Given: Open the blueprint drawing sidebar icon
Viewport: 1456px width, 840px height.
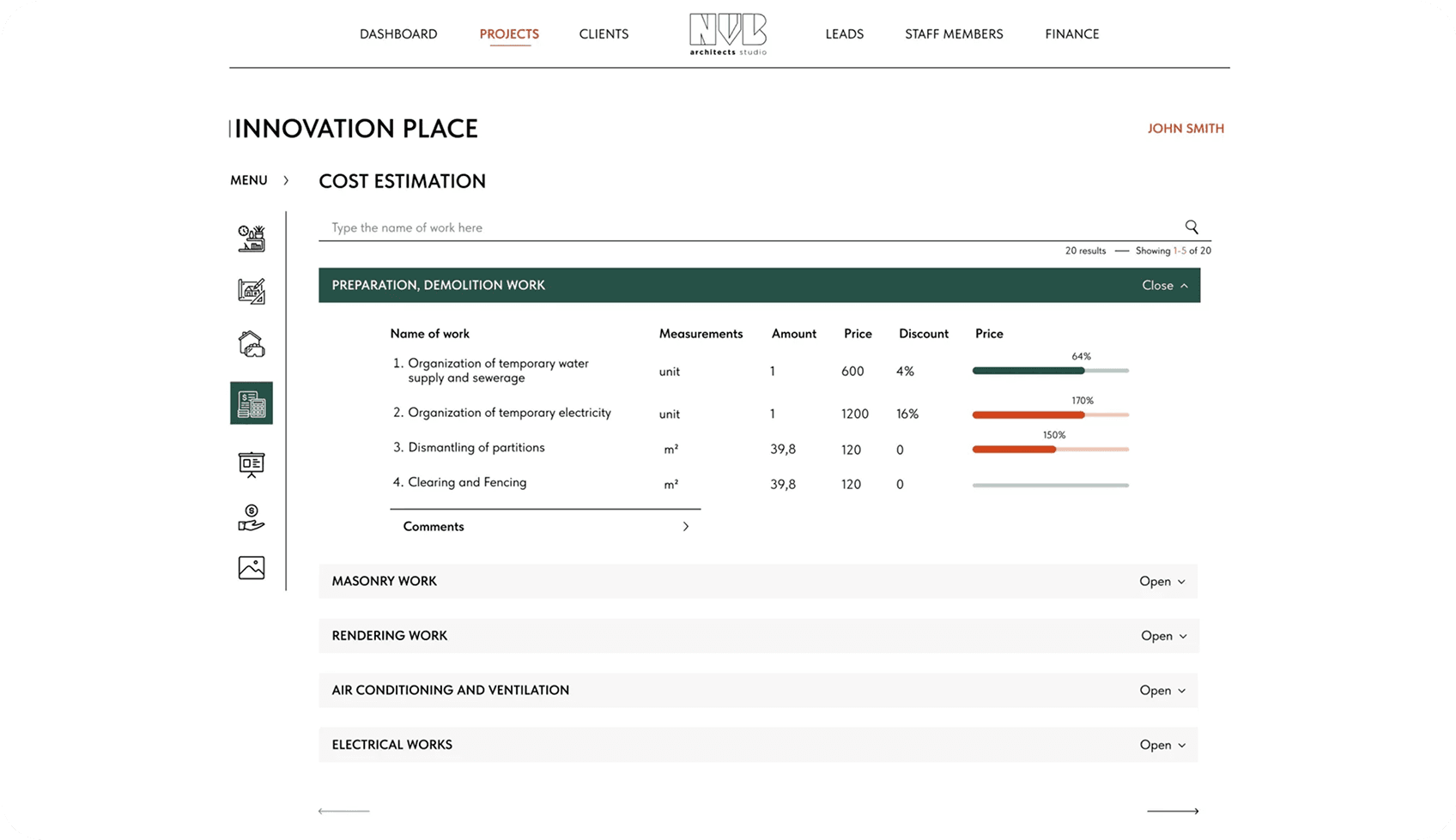Looking at the screenshot, I should pyautogui.click(x=251, y=291).
